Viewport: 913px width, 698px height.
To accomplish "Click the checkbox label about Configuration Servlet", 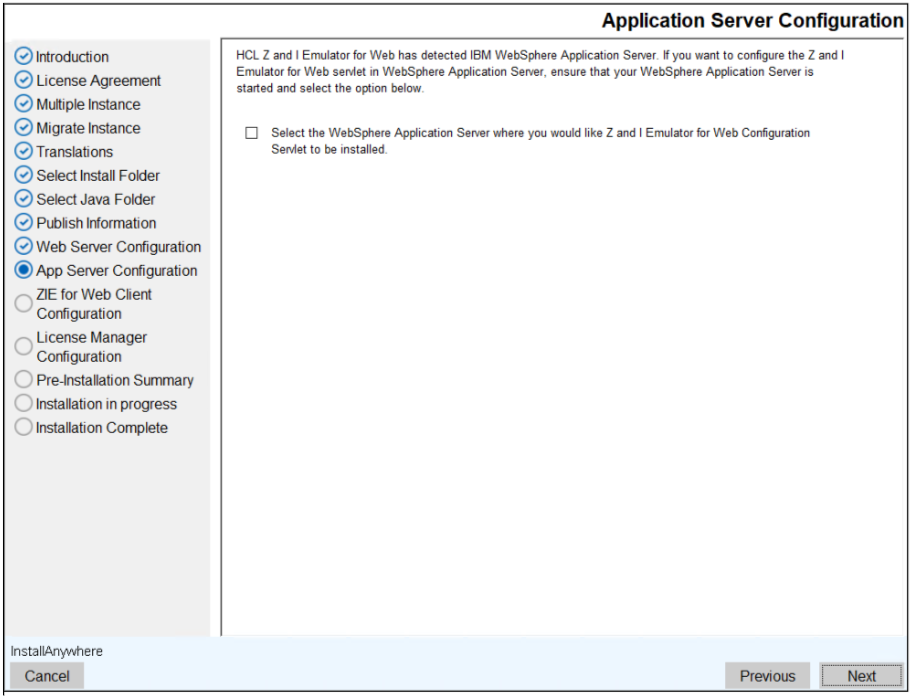I will click(x=540, y=141).
